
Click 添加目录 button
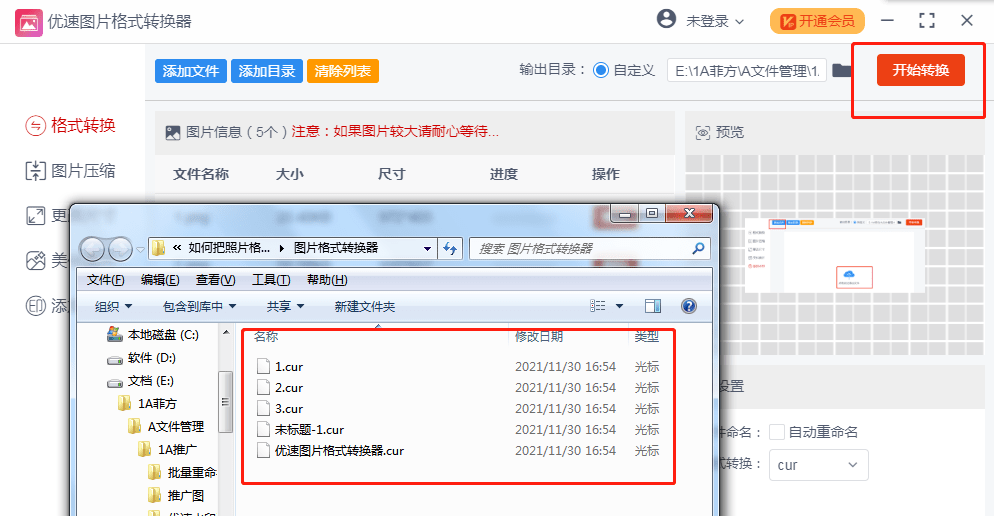pos(267,71)
